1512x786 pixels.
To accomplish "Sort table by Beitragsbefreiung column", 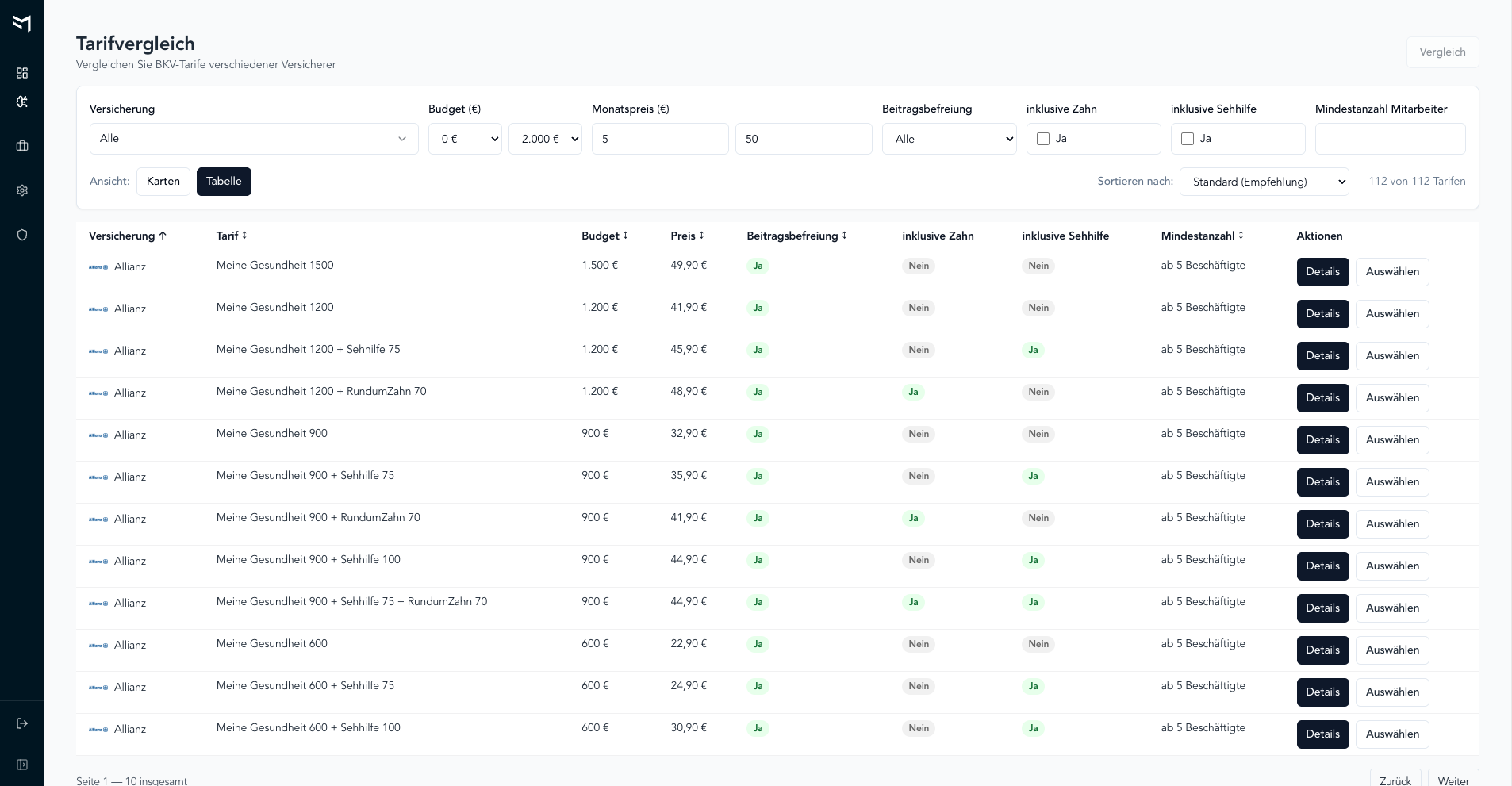I will point(796,236).
